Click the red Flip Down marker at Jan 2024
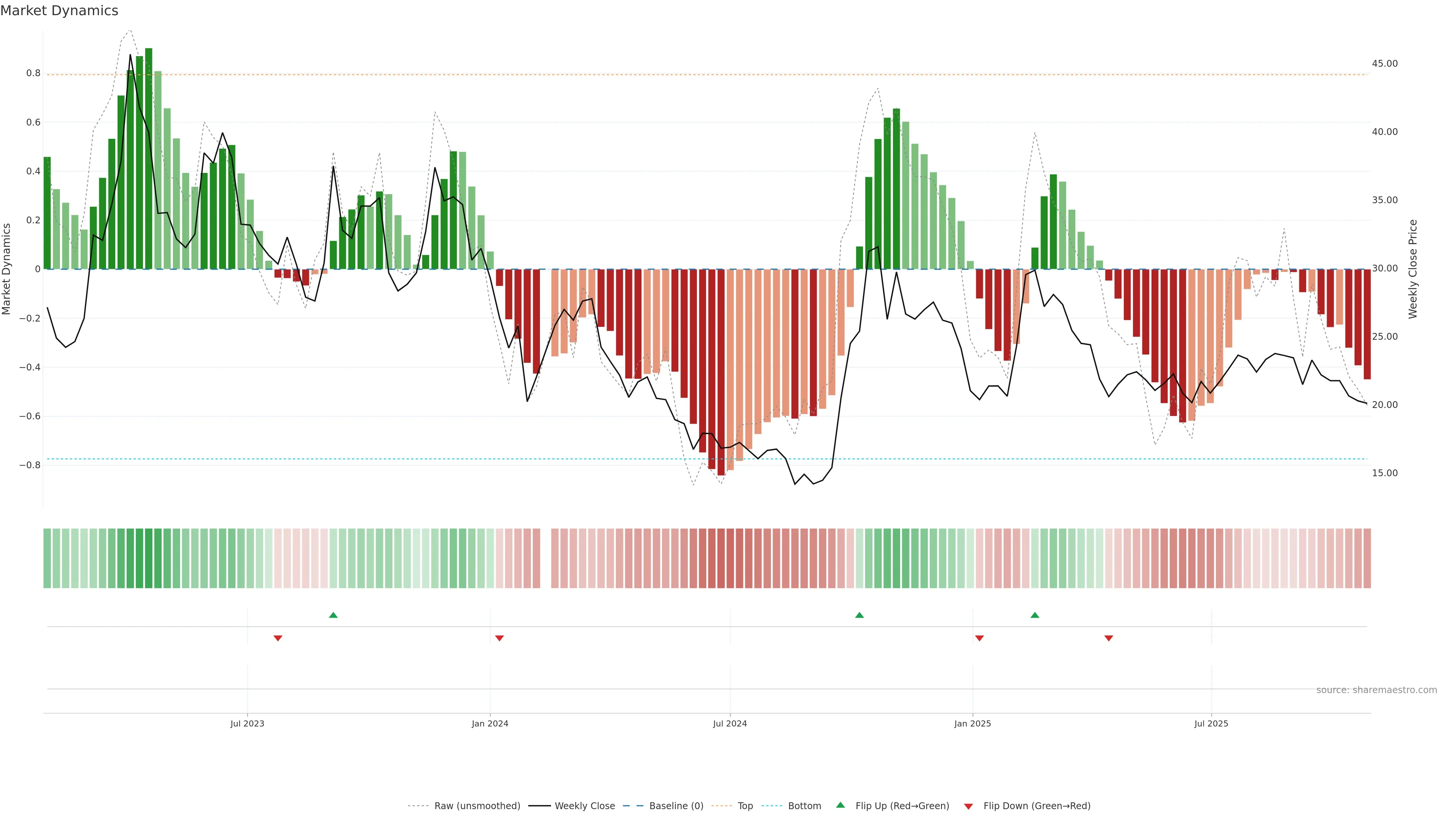1456x819 pixels. coord(499,638)
